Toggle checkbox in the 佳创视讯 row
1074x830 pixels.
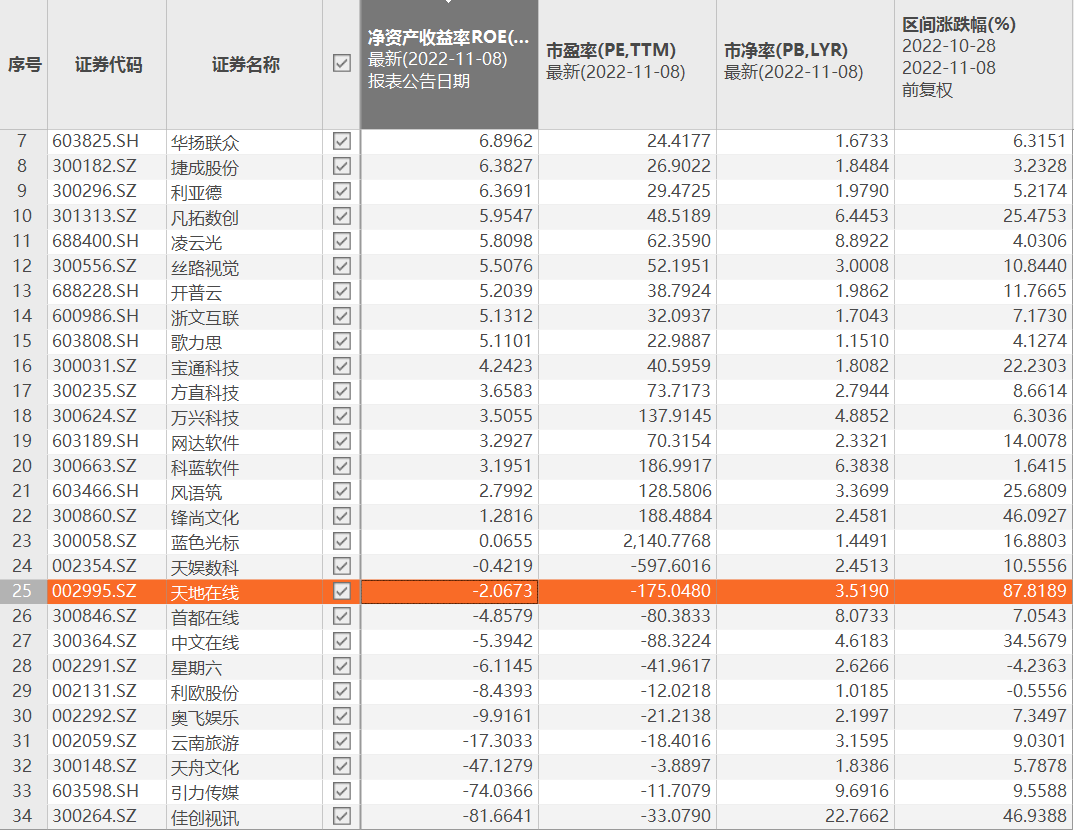(x=341, y=816)
